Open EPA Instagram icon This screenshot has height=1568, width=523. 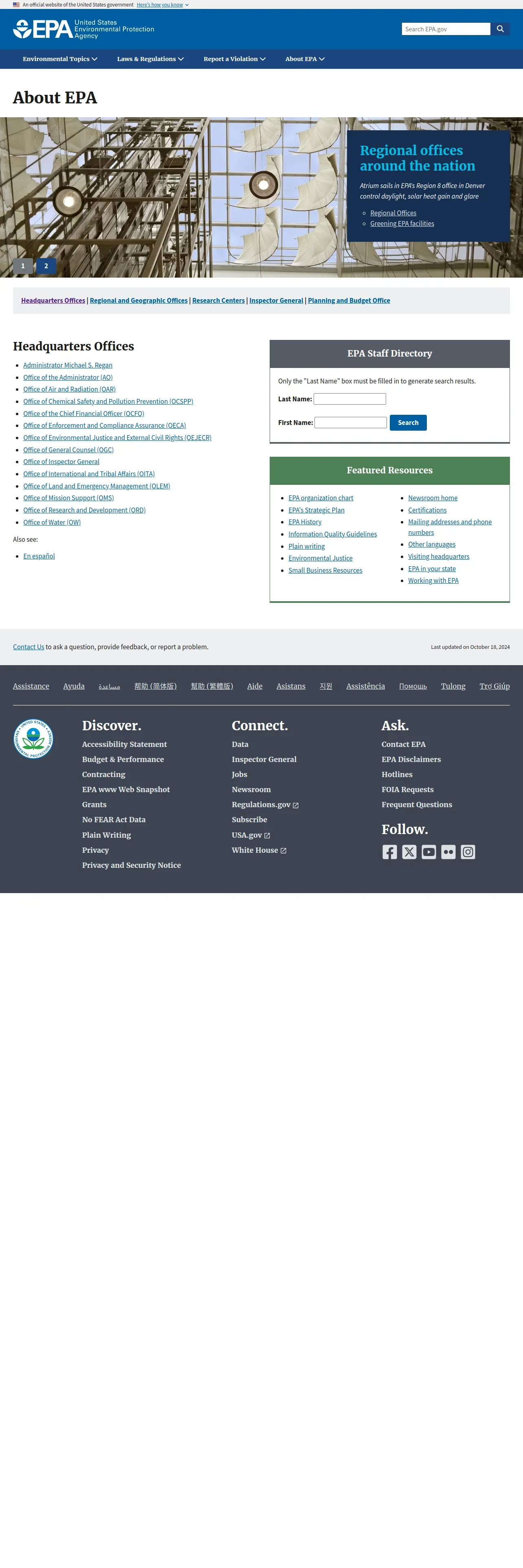click(x=468, y=852)
